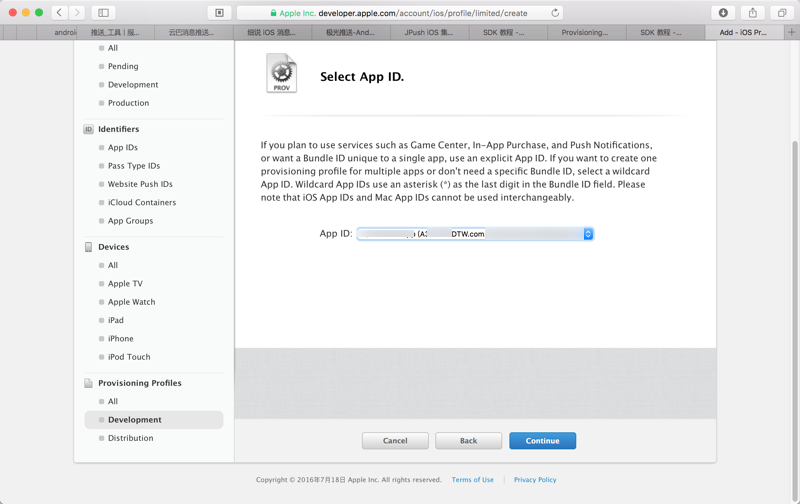Select Distribution under Provisioning Profiles
The image size is (800, 504).
point(131,438)
